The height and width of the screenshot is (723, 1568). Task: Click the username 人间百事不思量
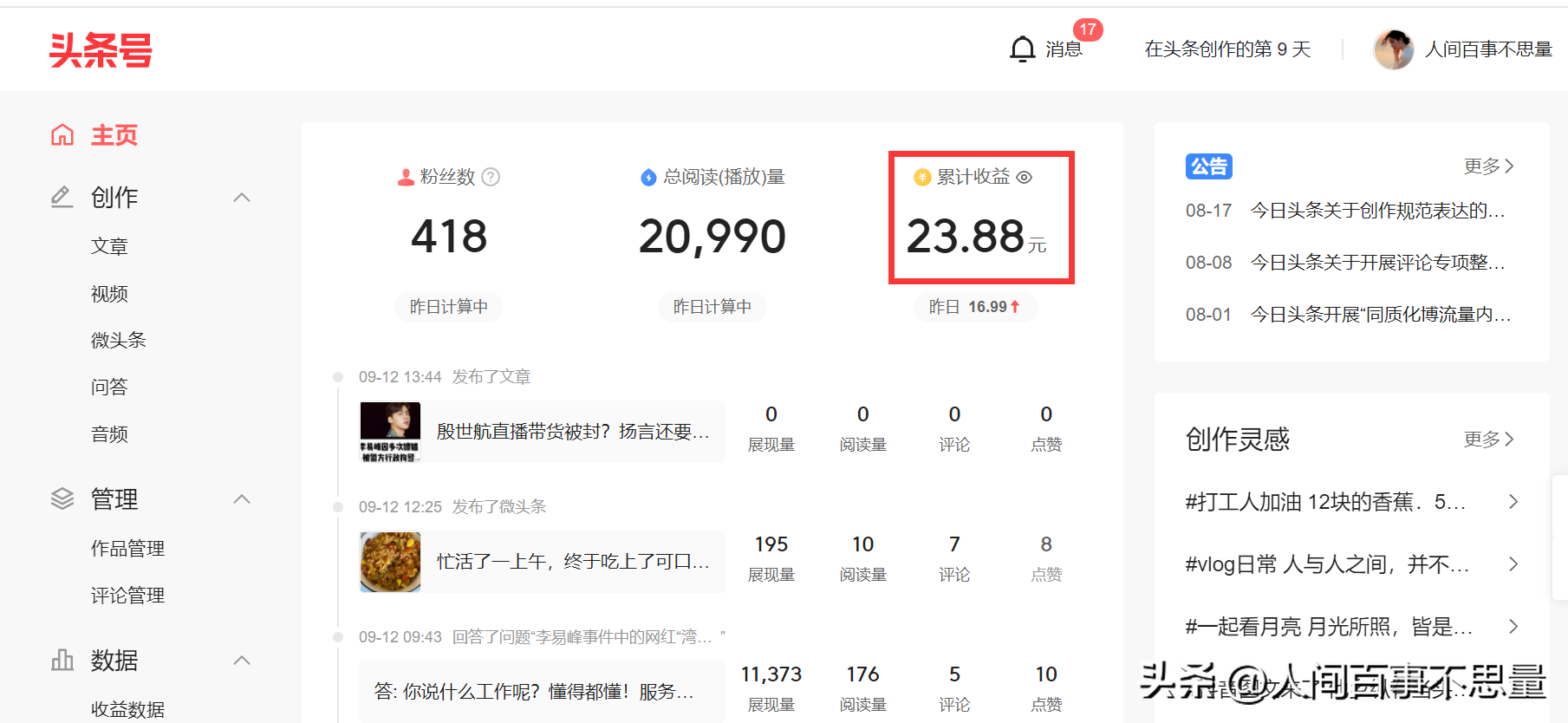coord(1488,49)
